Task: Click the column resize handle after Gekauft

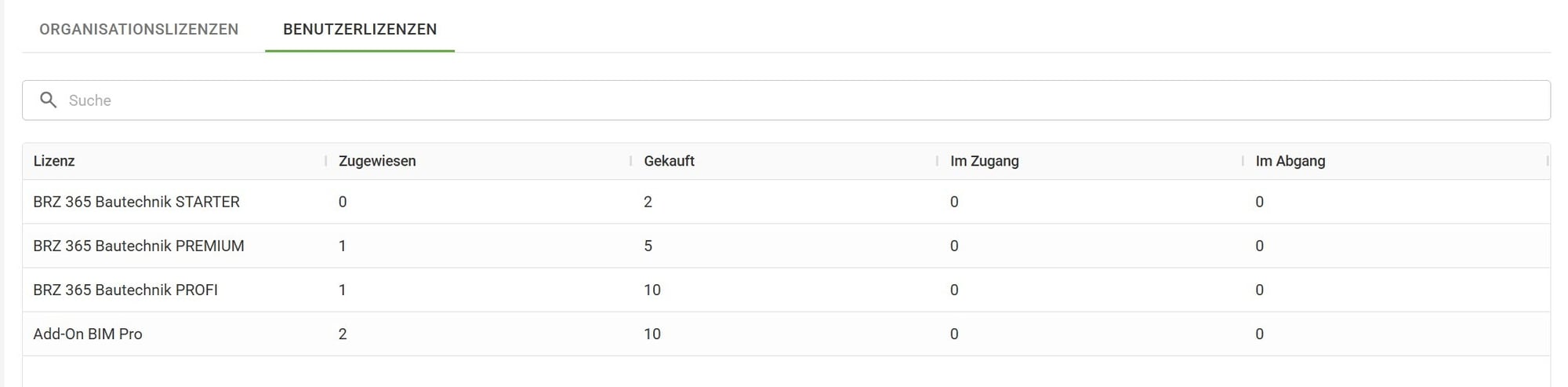Action: [x=937, y=161]
